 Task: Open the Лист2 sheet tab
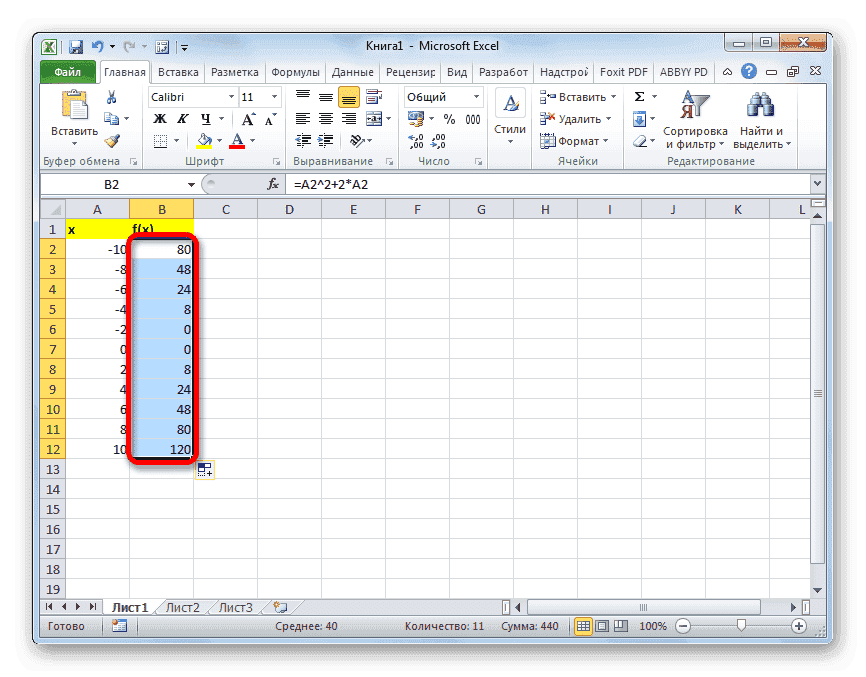pyautogui.click(x=182, y=606)
